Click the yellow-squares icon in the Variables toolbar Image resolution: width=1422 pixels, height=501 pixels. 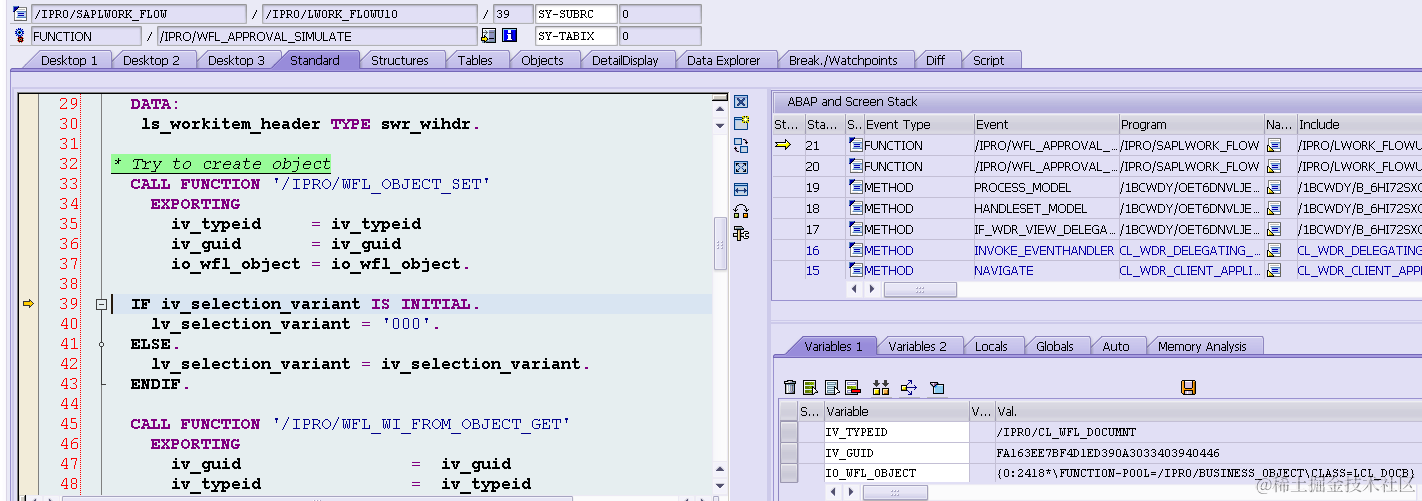881,387
